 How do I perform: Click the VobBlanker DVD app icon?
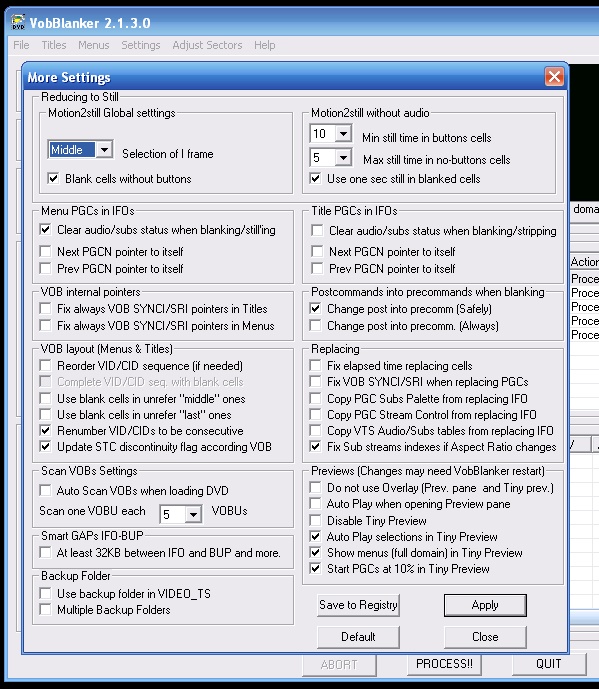coord(18,22)
